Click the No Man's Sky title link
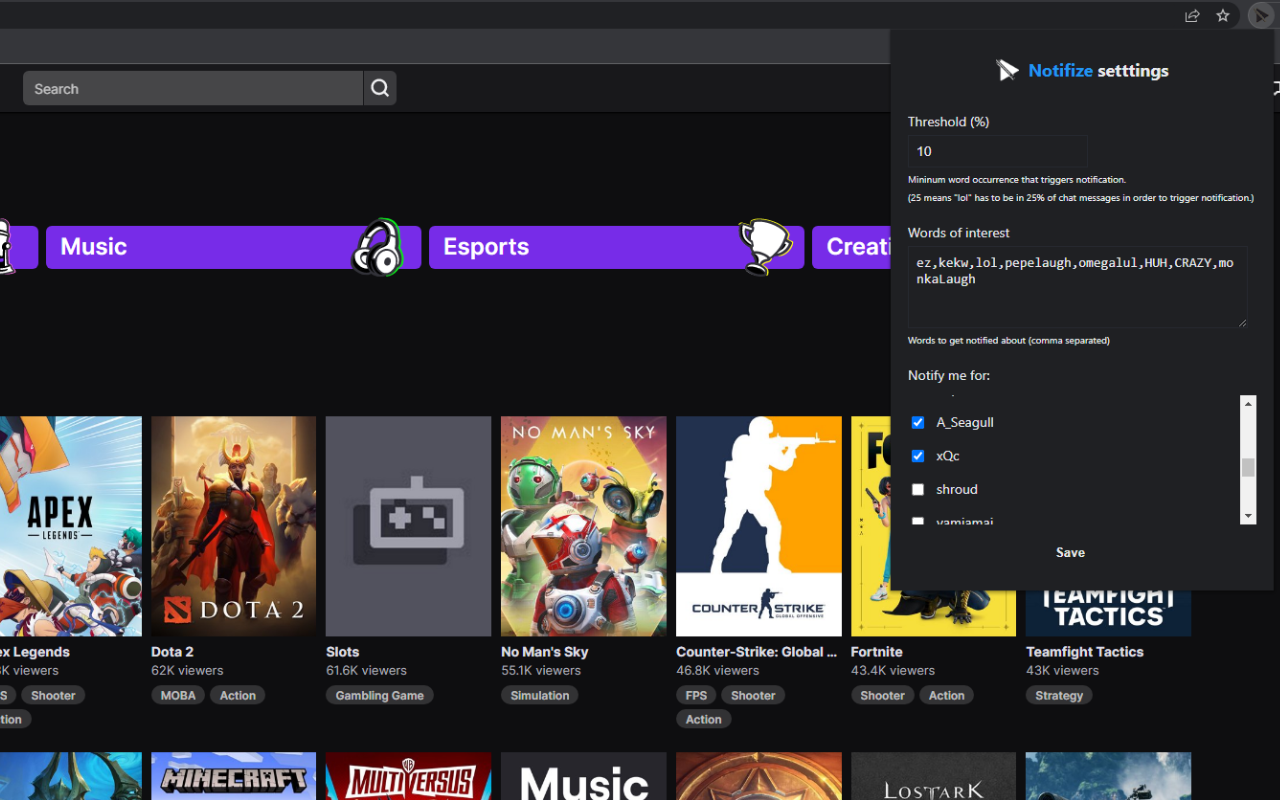Screen dimensions: 1280x800 click(544, 651)
